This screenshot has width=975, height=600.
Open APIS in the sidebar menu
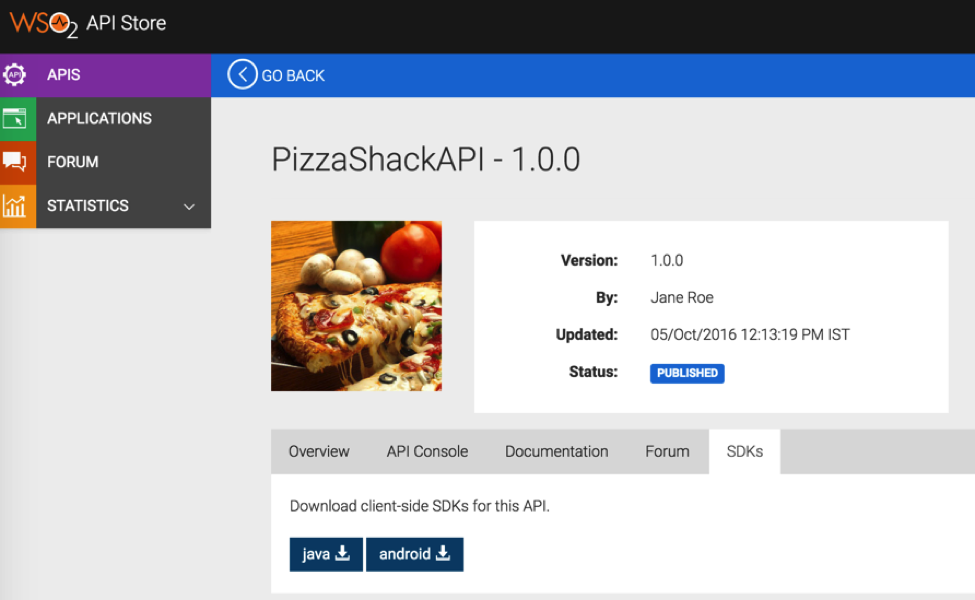coord(64,75)
